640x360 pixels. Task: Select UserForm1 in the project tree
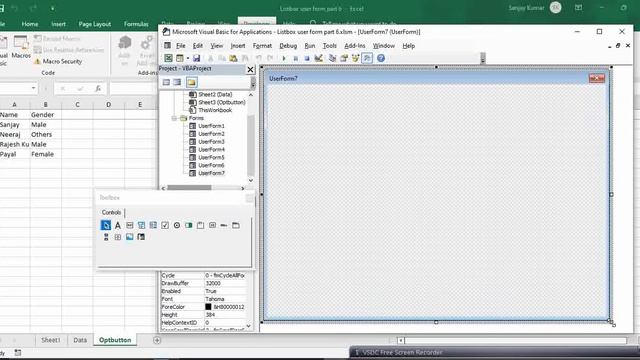[211, 126]
